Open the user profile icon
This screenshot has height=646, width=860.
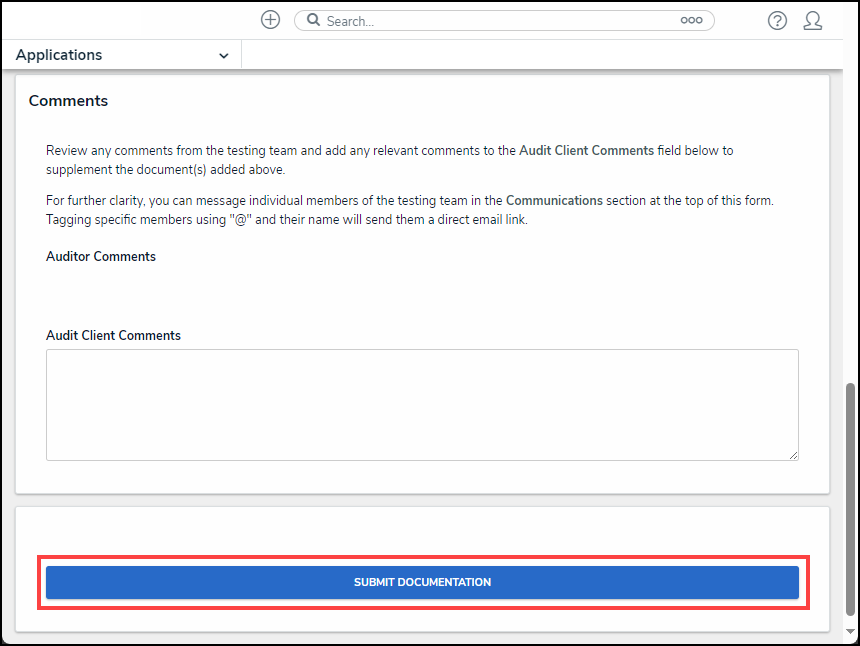[813, 20]
